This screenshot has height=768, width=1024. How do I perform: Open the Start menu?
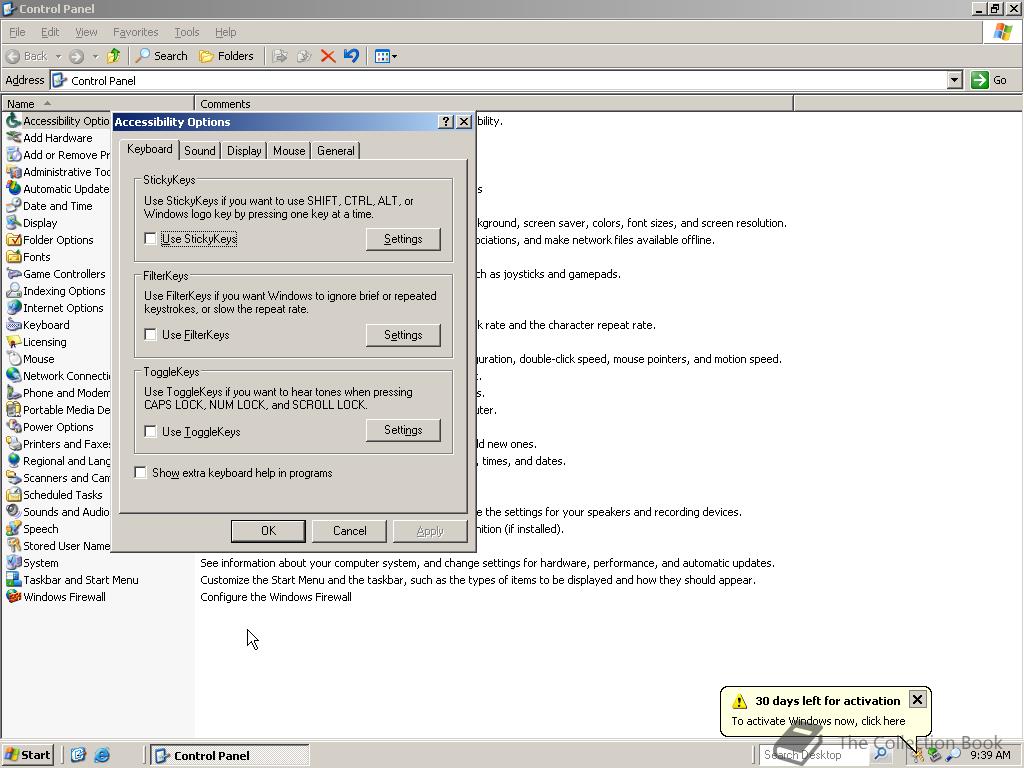[27, 755]
